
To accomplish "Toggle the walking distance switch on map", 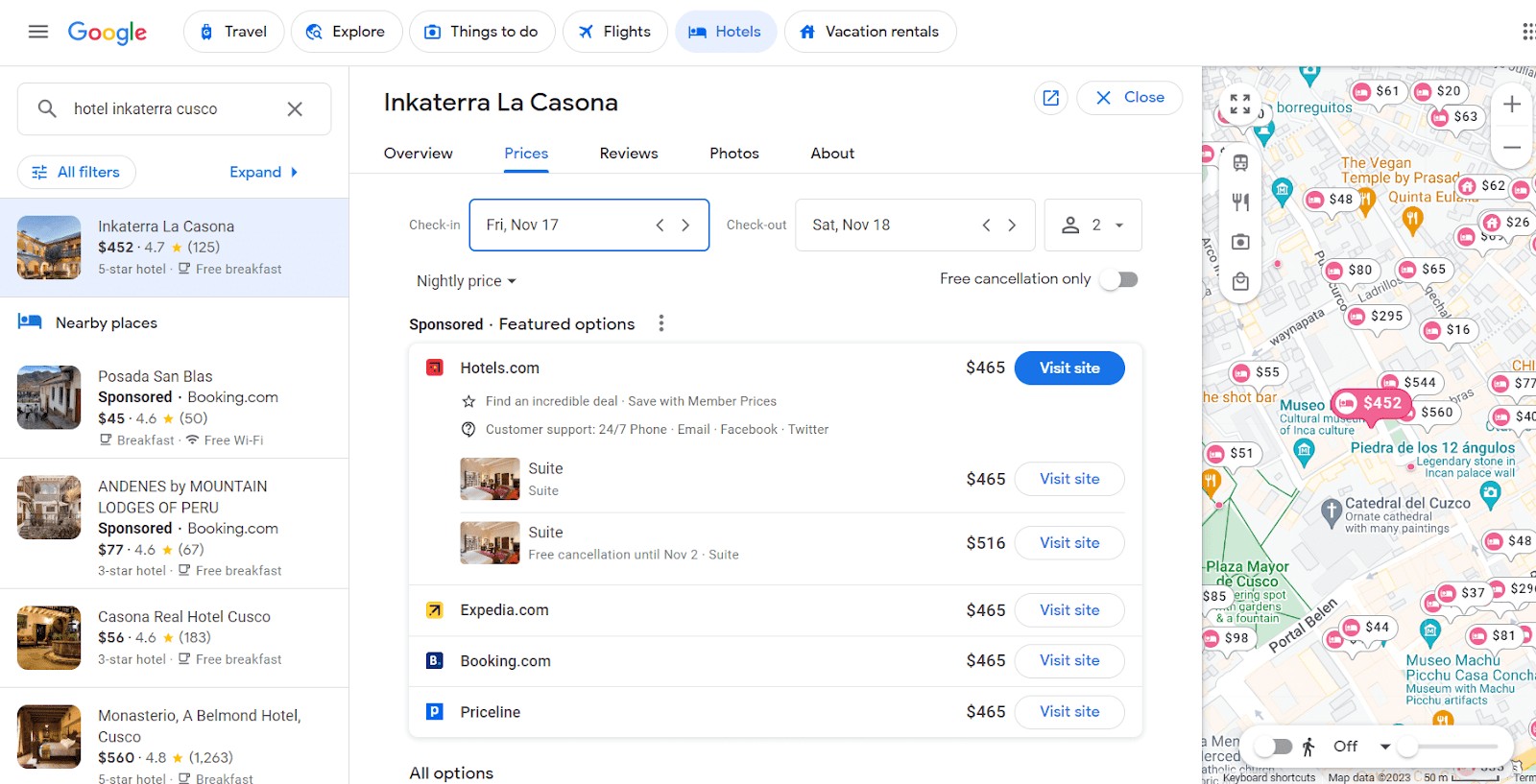I will [1273, 747].
